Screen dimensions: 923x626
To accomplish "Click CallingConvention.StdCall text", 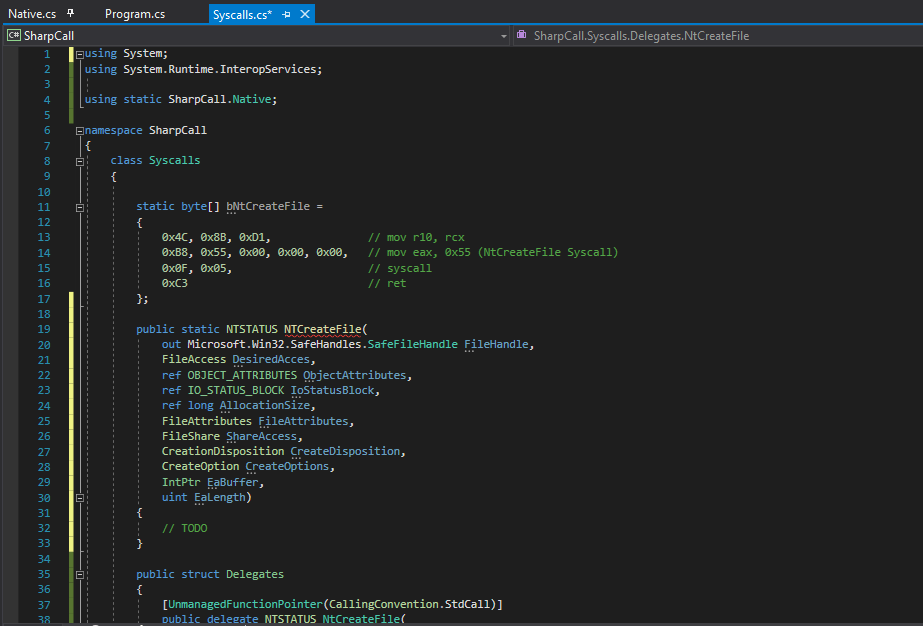I will pyautogui.click(x=411, y=604).
